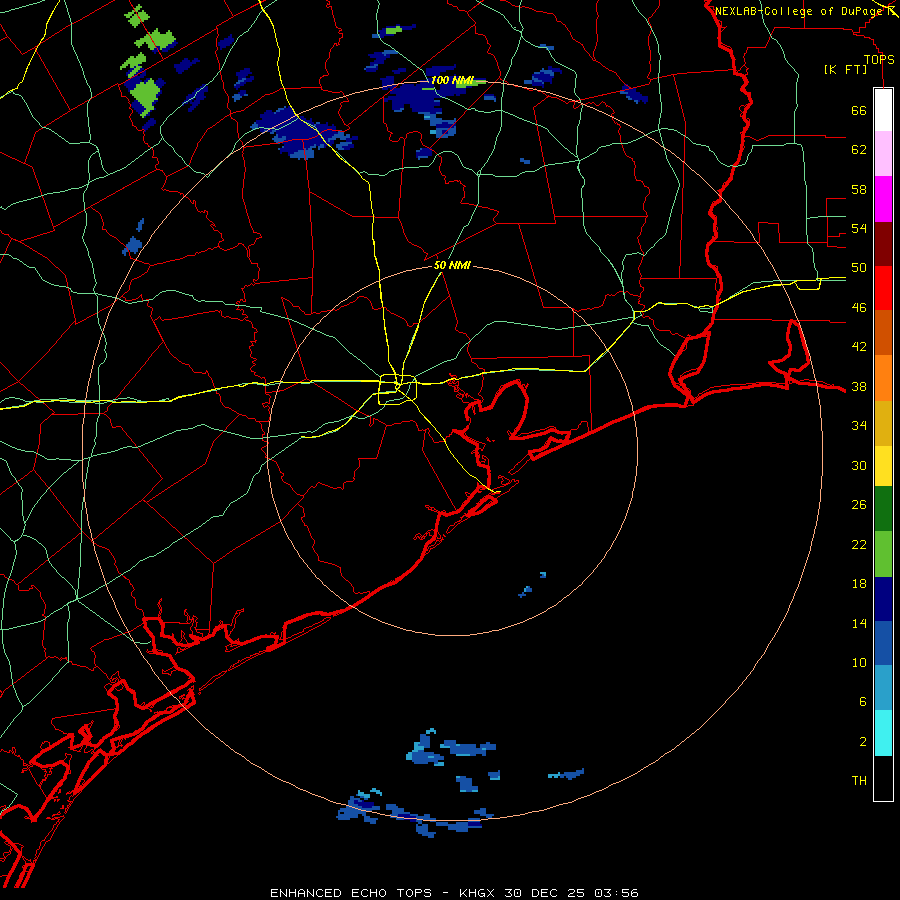Click the legend value 6
900x900 pixels.
pos(862,701)
